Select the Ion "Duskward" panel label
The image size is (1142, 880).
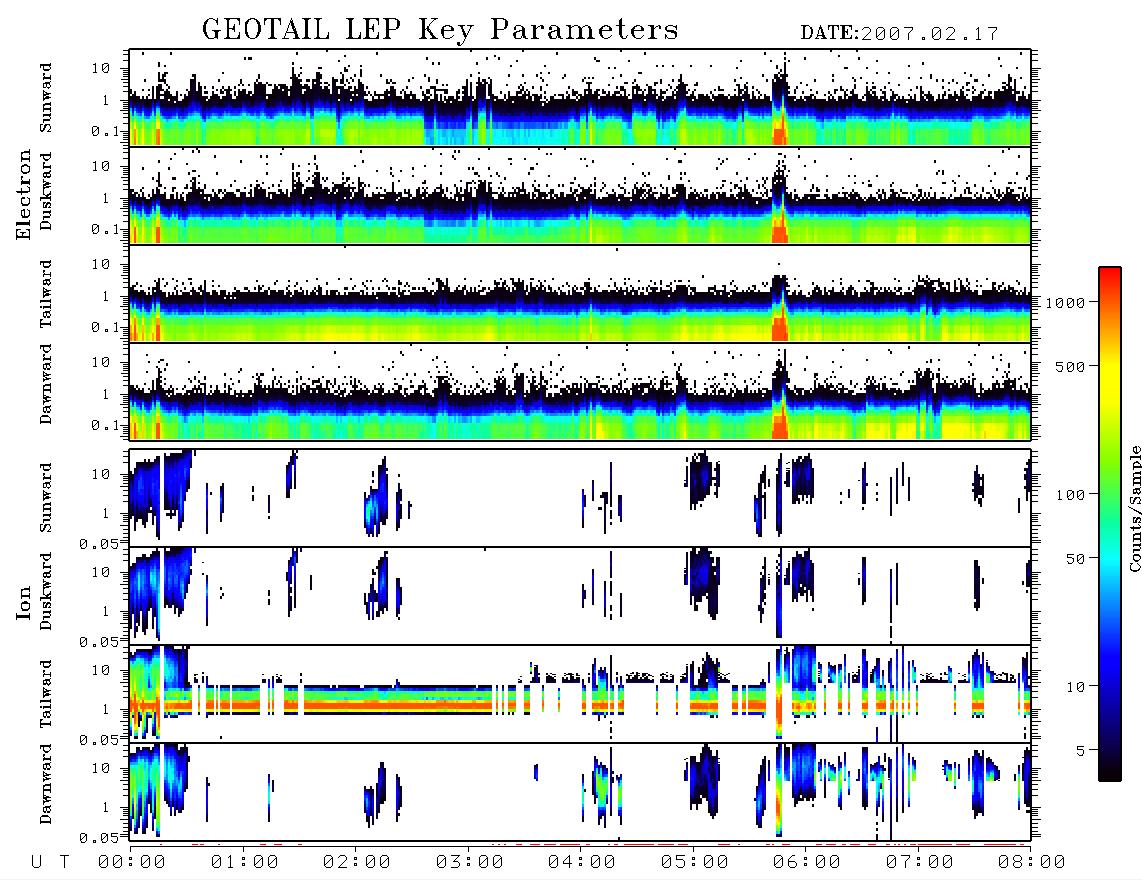click(46, 591)
